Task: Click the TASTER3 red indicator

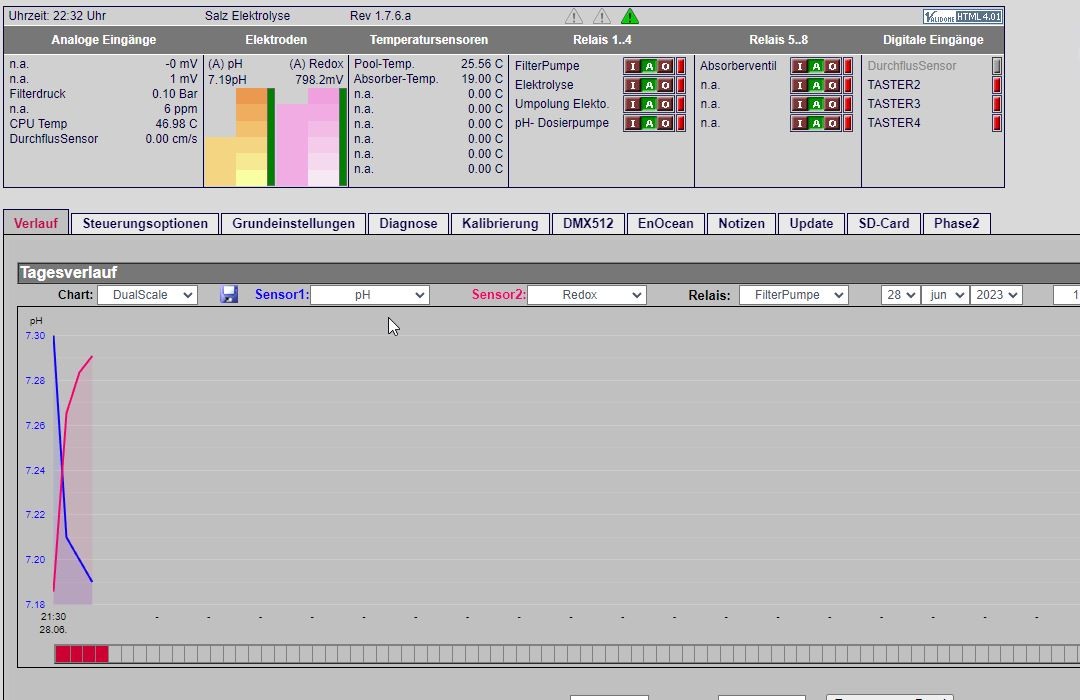Action: pos(997,104)
